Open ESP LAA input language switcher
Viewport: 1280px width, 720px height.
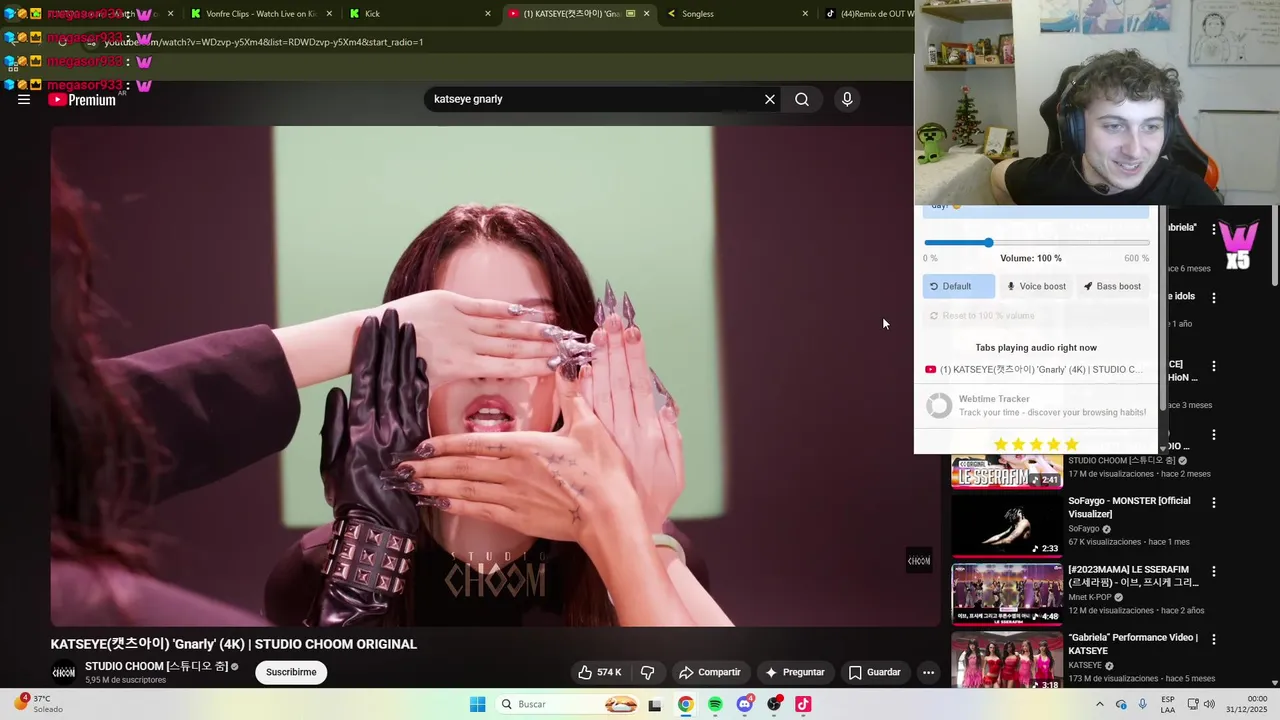[1168, 704]
